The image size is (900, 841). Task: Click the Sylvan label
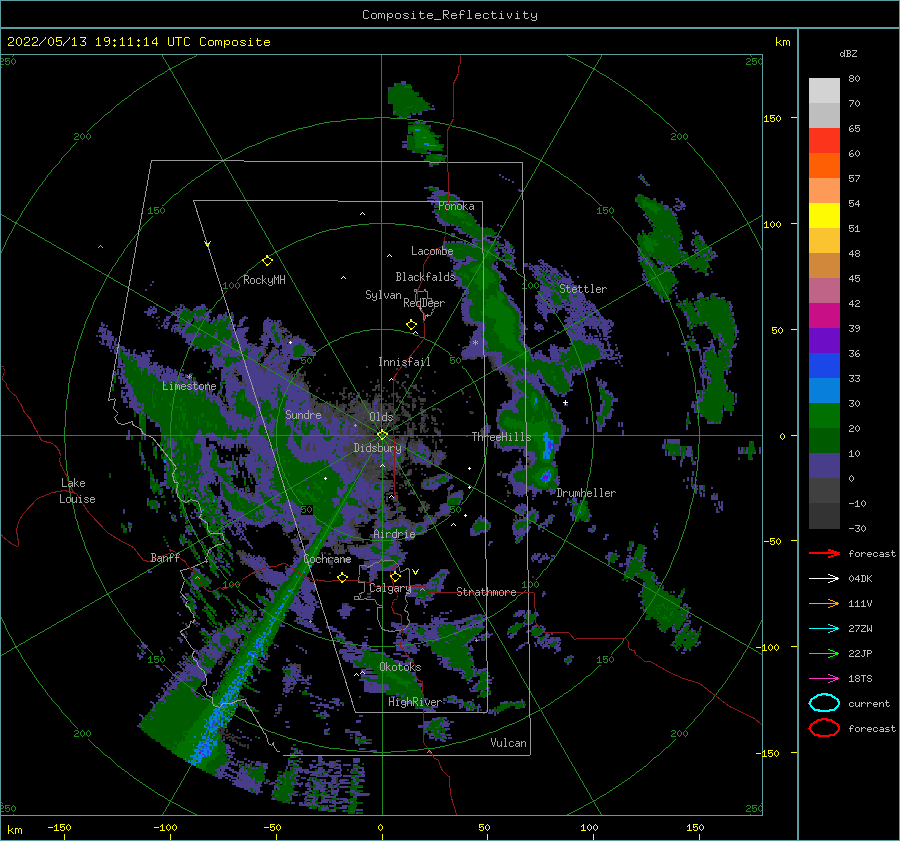point(383,295)
